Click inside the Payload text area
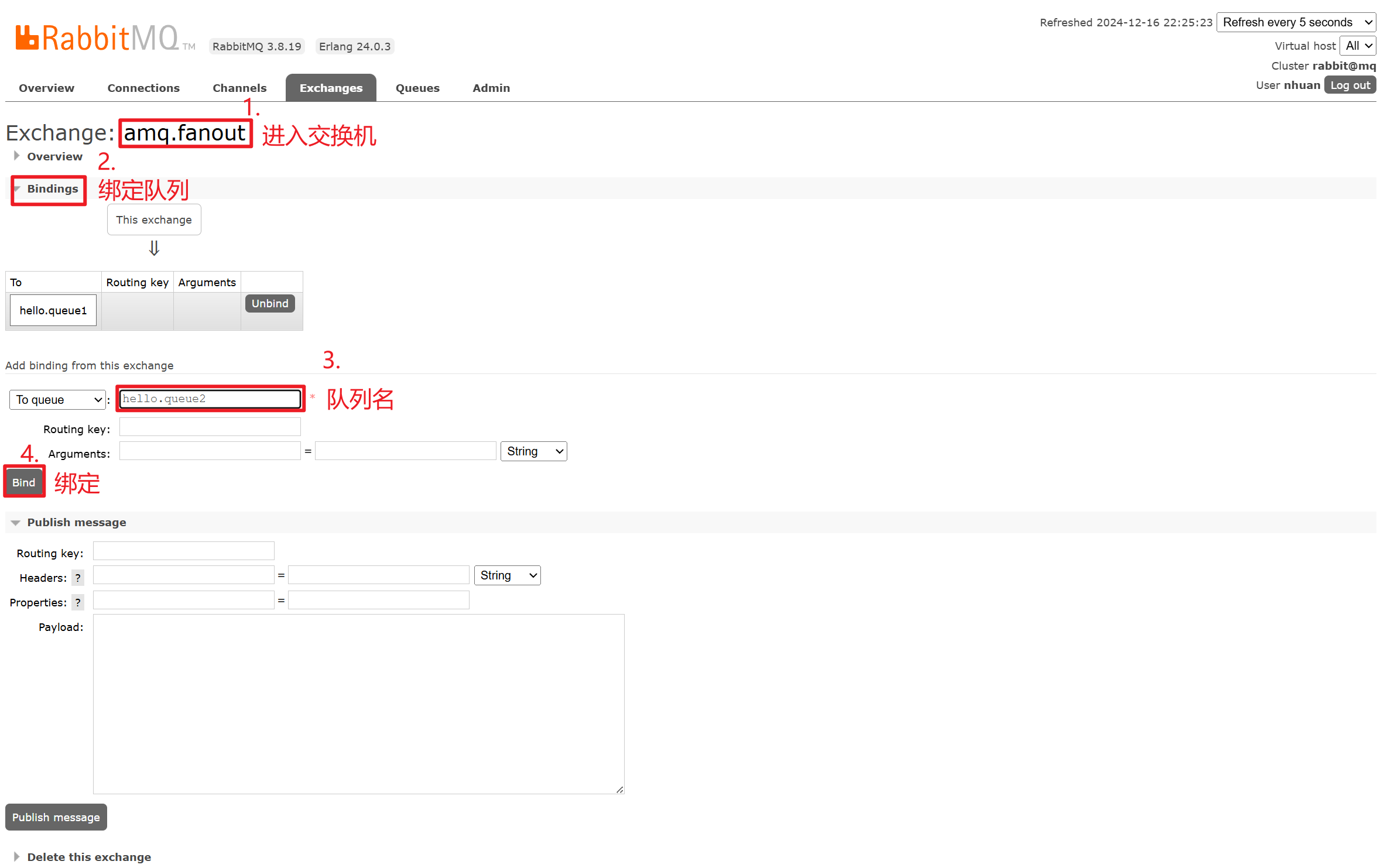Viewport: 1377px width, 868px height. pyautogui.click(x=359, y=704)
